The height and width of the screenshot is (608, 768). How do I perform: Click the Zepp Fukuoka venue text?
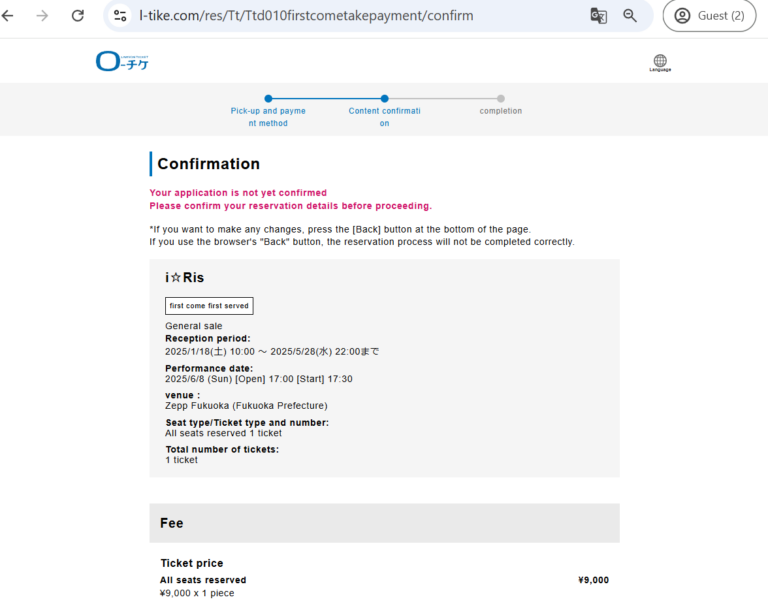tap(246, 406)
